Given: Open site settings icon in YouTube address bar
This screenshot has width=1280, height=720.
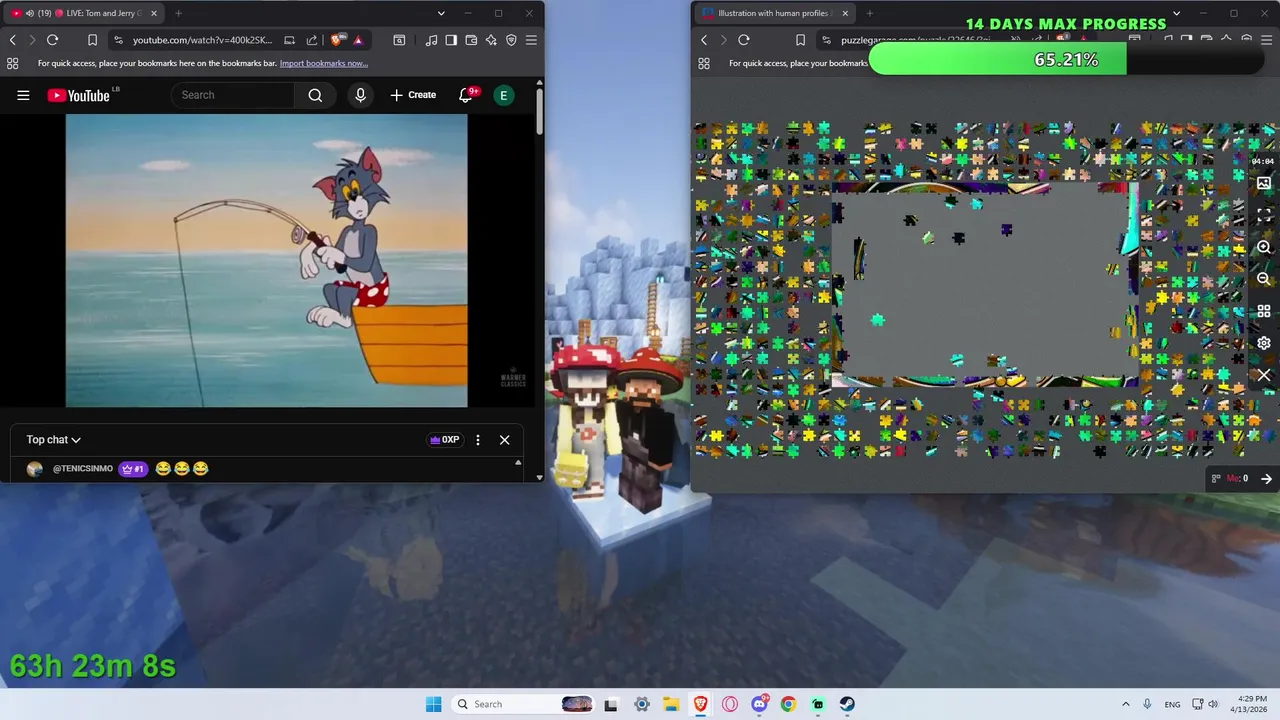Looking at the screenshot, I should click(x=119, y=40).
